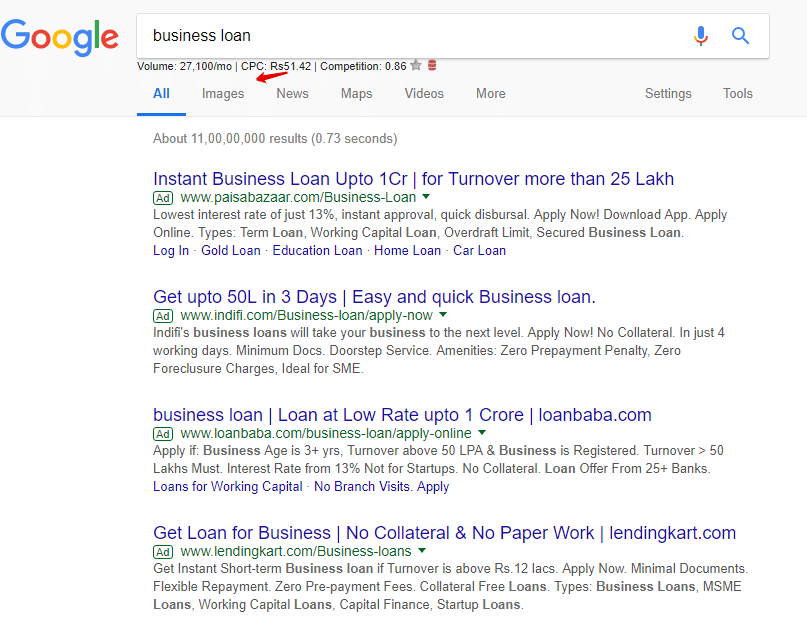Click www.lendingkart.com/Business-loans URL text
Viewport: 807px width, 617px height.
(x=296, y=552)
